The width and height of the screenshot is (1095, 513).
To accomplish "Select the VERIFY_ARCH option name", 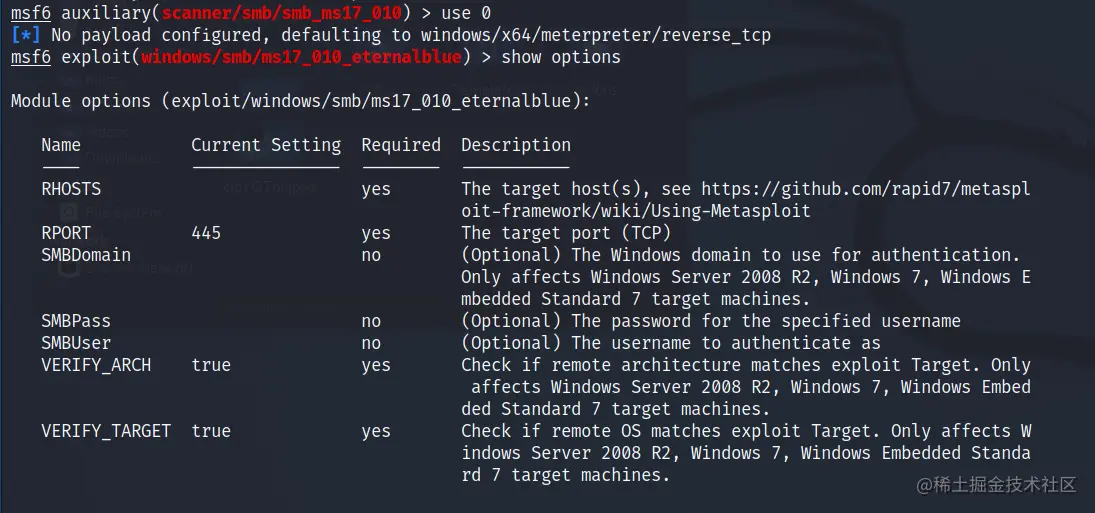I will point(96,365).
